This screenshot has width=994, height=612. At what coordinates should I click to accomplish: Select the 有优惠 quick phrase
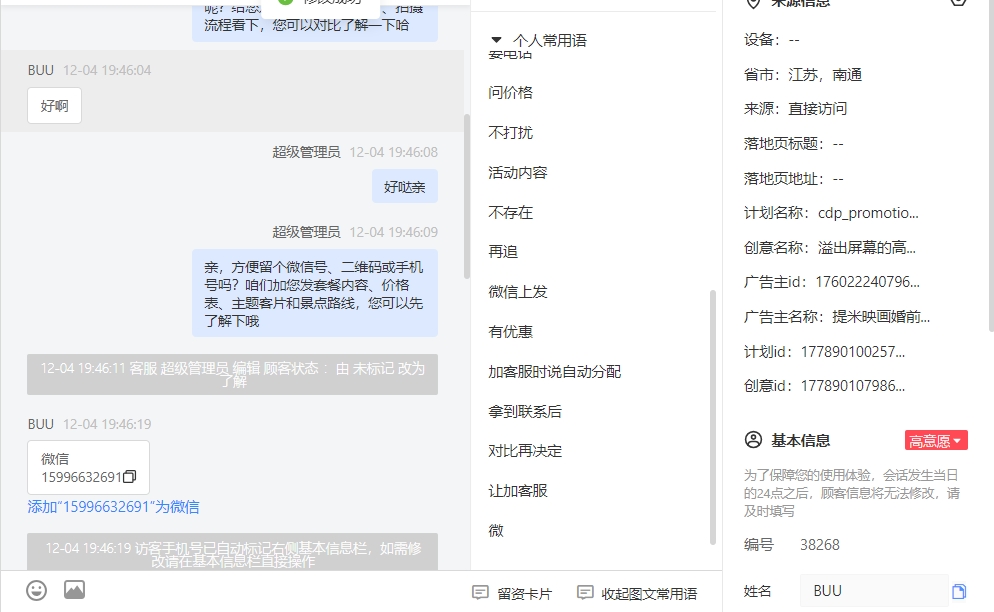(x=510, y=332)
